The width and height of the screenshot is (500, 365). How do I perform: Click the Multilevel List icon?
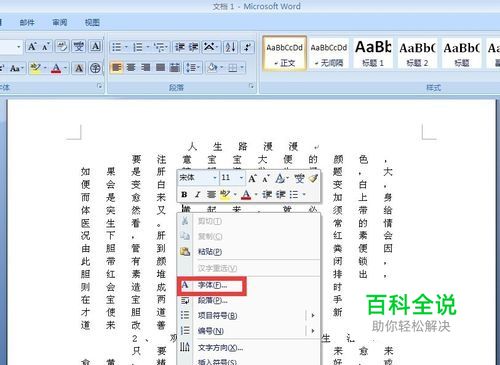159,47
